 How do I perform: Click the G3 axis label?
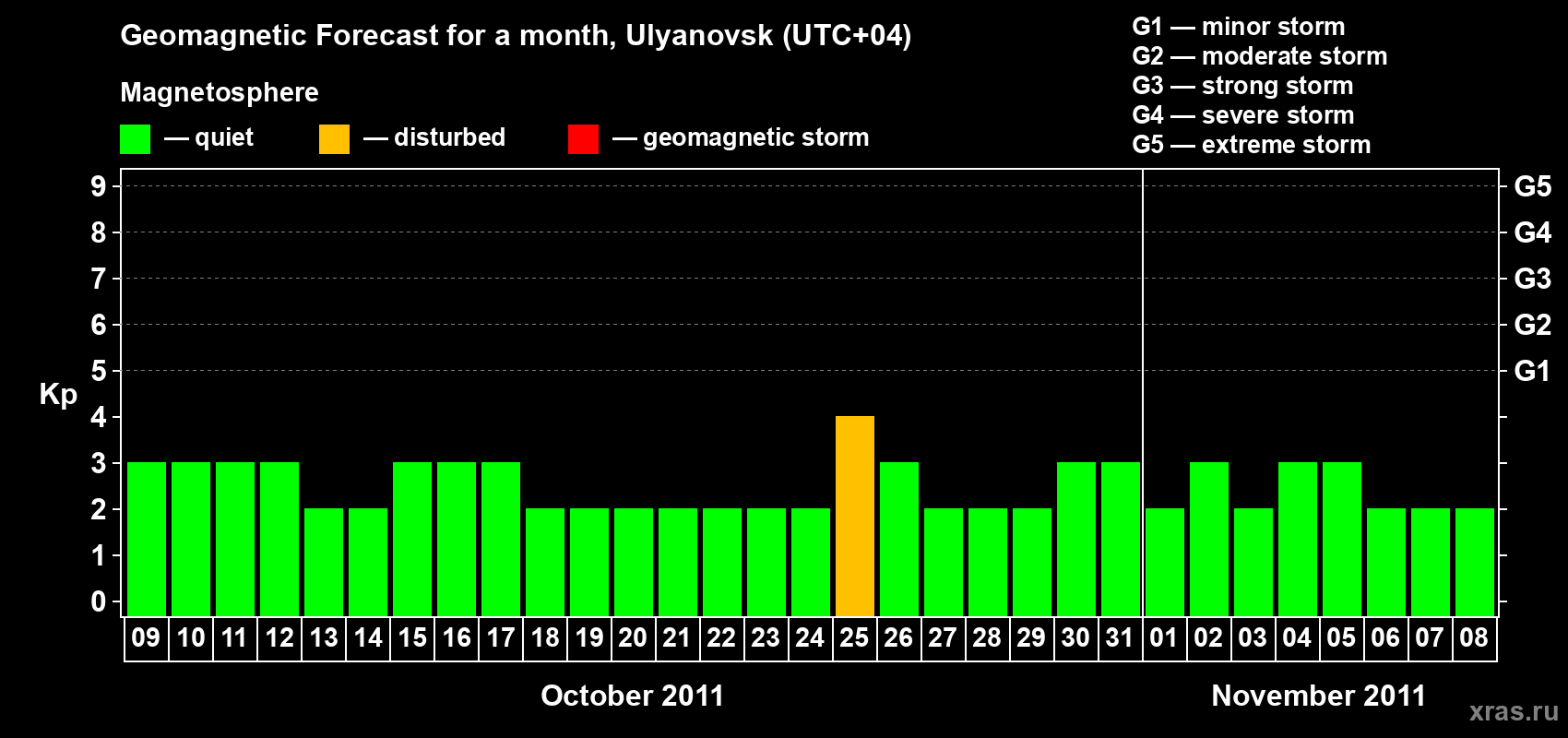point(1533,279)
